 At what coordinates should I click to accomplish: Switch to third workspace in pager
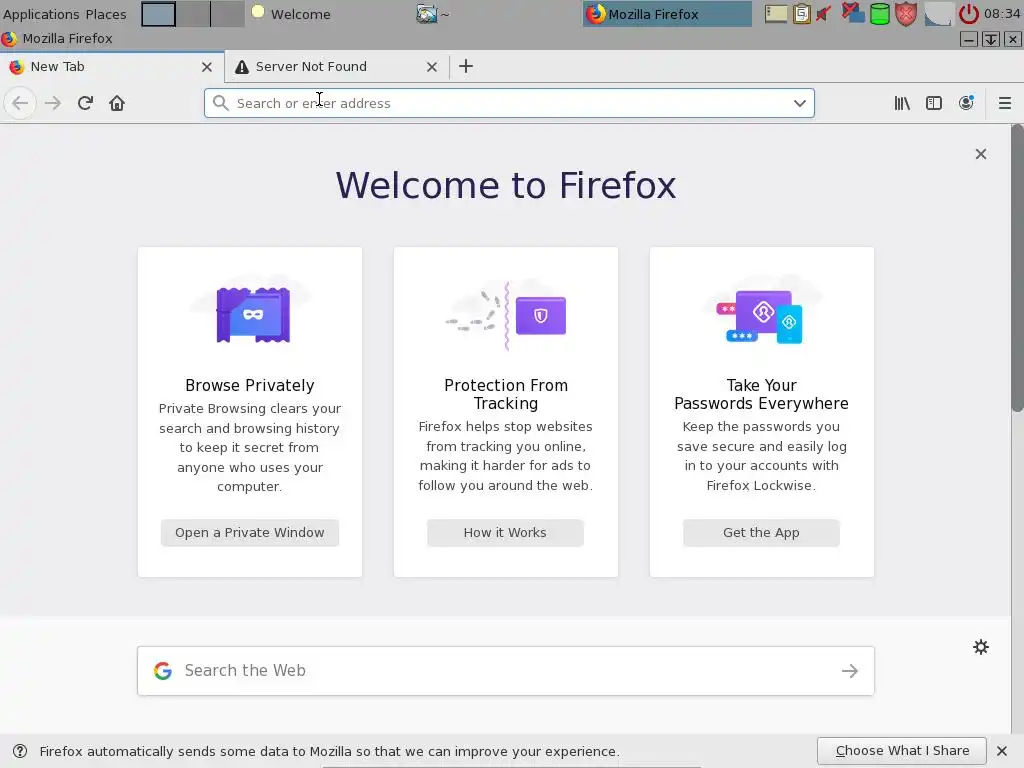227,14
